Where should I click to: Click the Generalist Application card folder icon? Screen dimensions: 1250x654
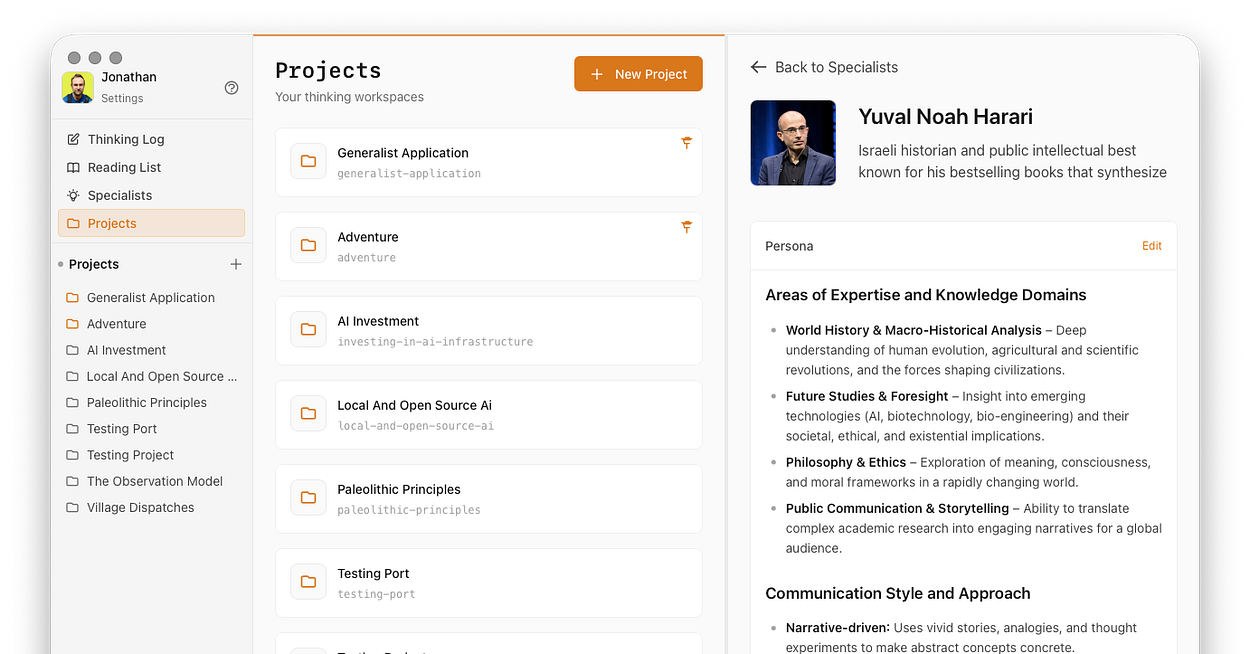(x=308, y=161)
